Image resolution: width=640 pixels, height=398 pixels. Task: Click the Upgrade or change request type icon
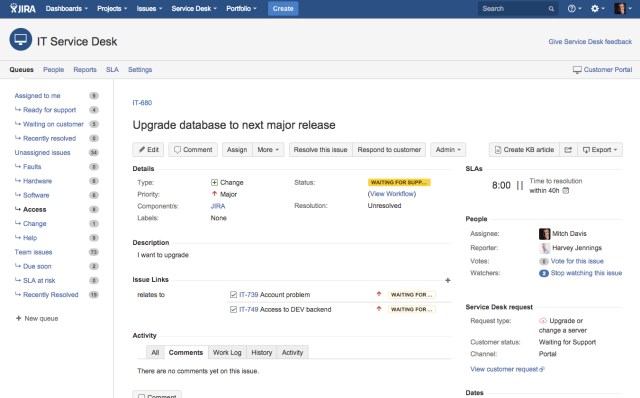(x=543, y=321)
